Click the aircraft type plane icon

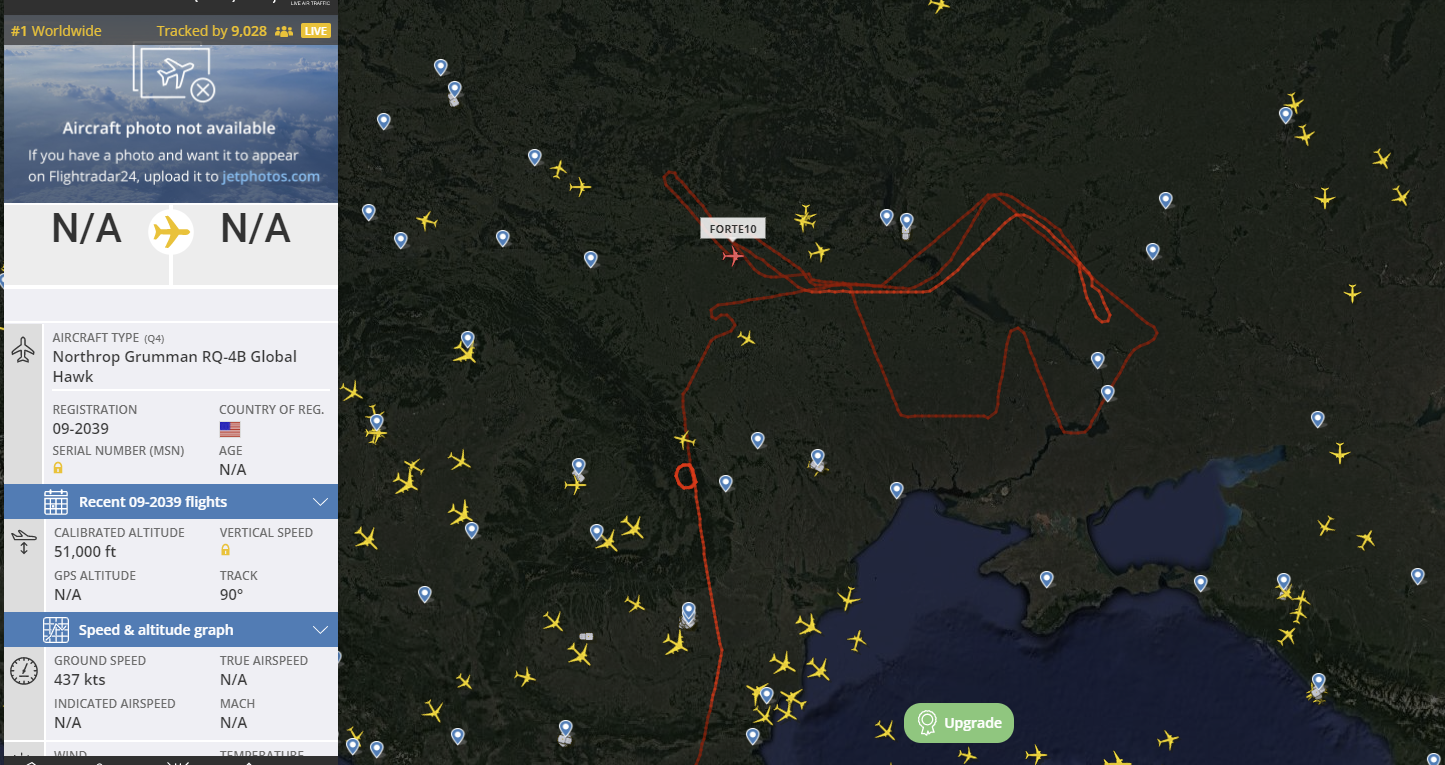click(x=24, y=350)
